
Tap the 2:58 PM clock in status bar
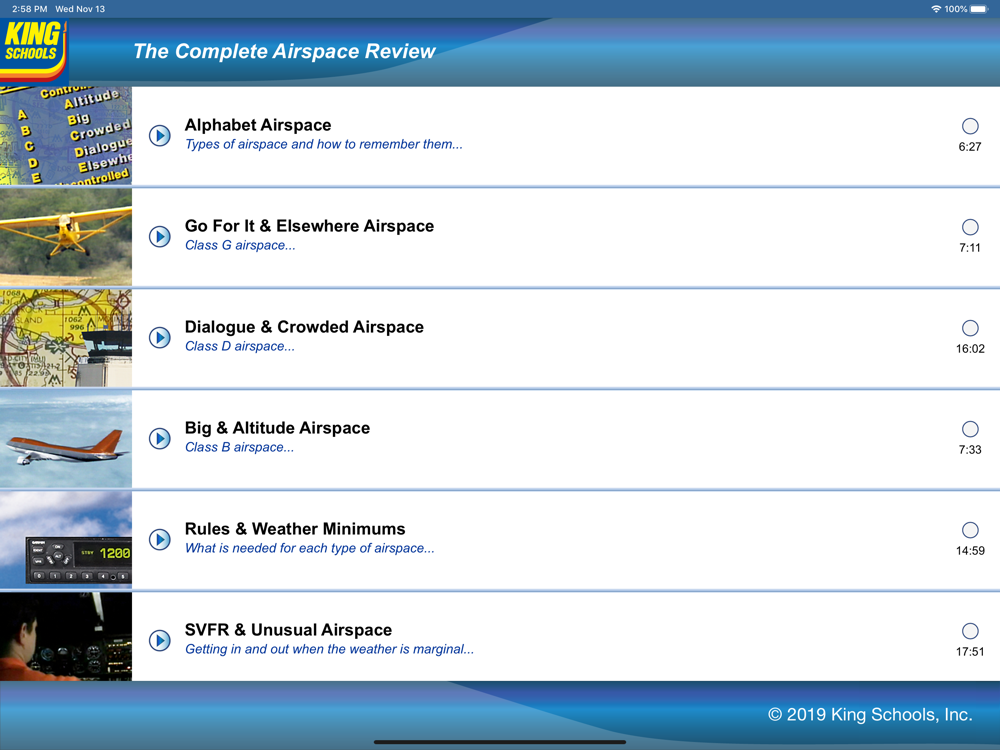point(29,9)
